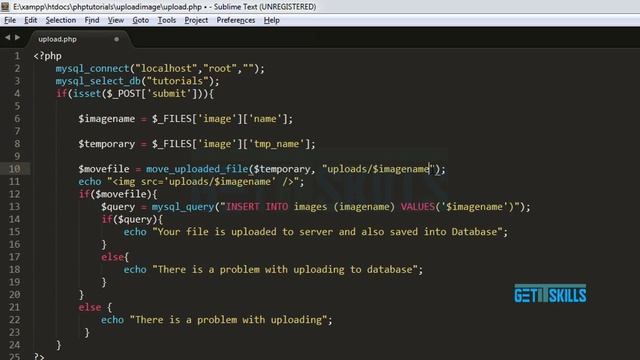
Task: Open the File menu
Action: 10,20
